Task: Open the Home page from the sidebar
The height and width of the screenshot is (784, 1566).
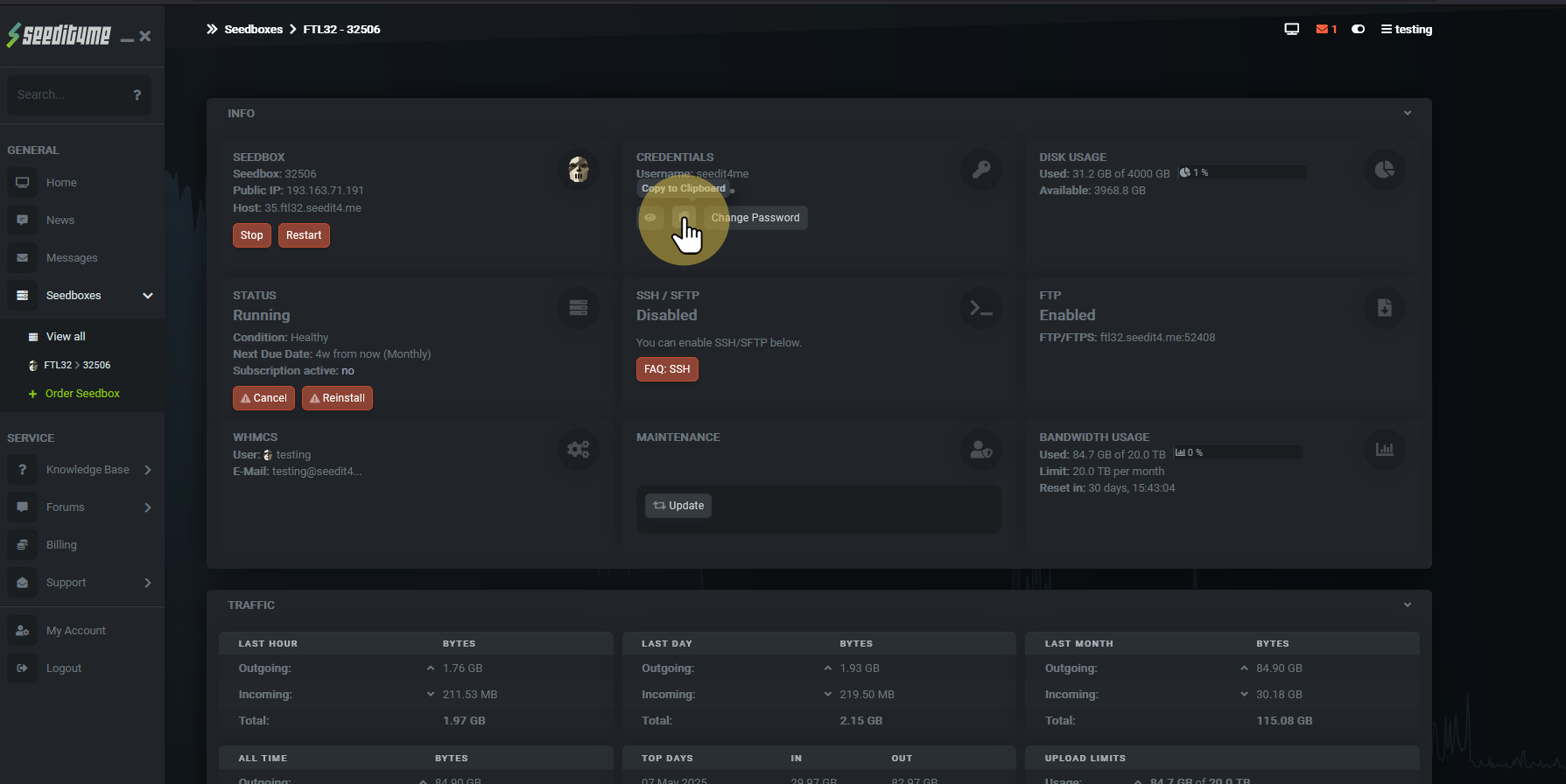Action: pyautogui.click(x=61, y=183)
